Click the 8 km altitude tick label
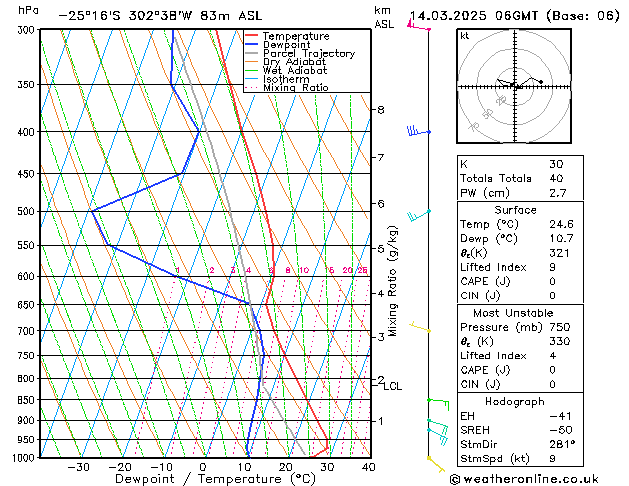Viewport: 629px width, 486px height. click(x=381, y=109)
